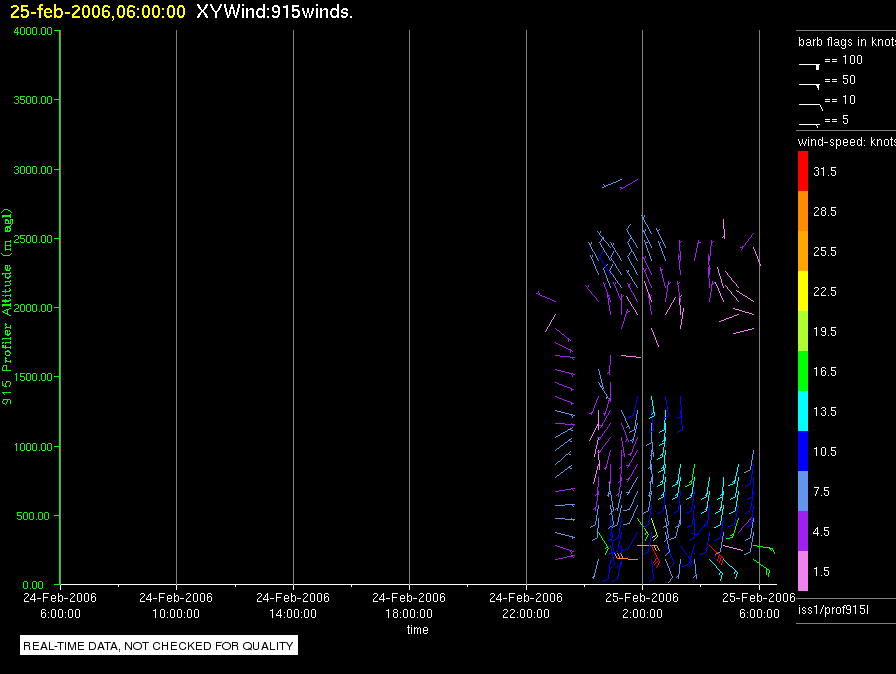Click the green 16.5 knots legend swatch
This screenshot has height=674, width=896.
(x=803, y=371)
